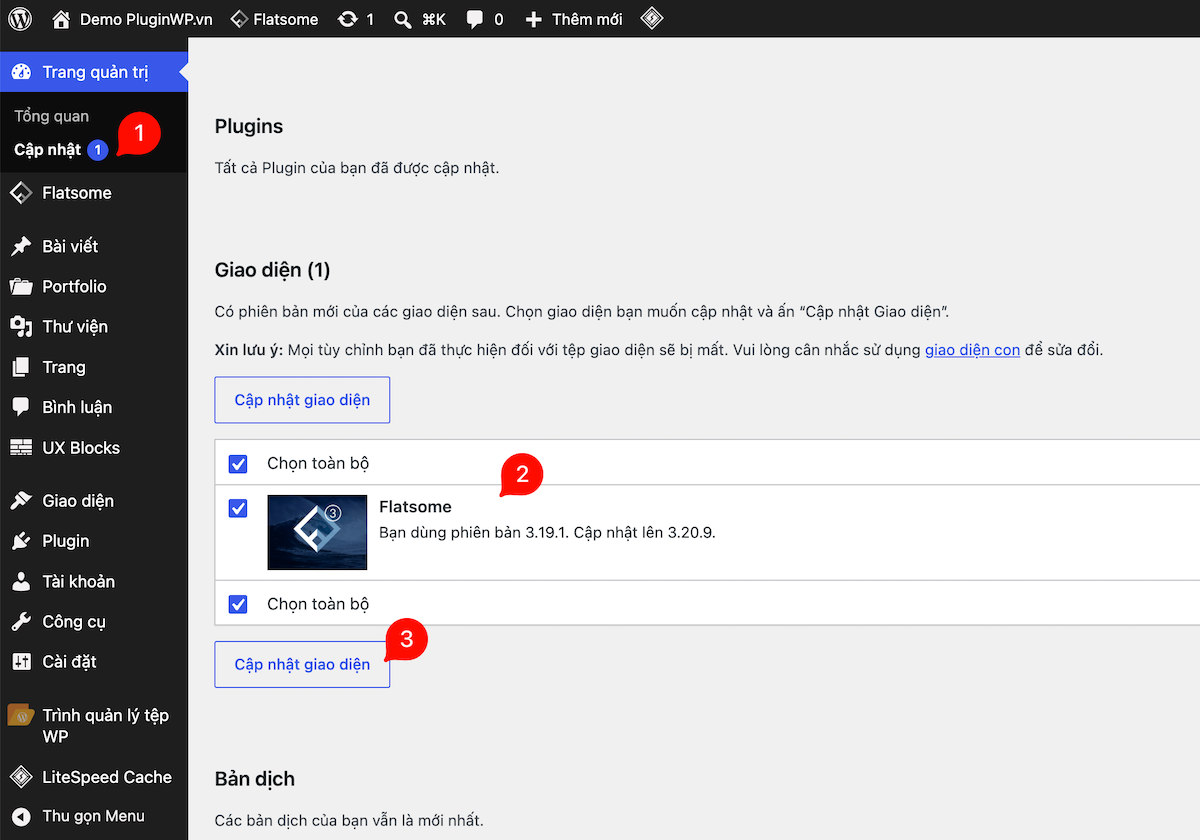Click the comments bubble icon in admin bar

pyautogui.click(x=475, y=19)
